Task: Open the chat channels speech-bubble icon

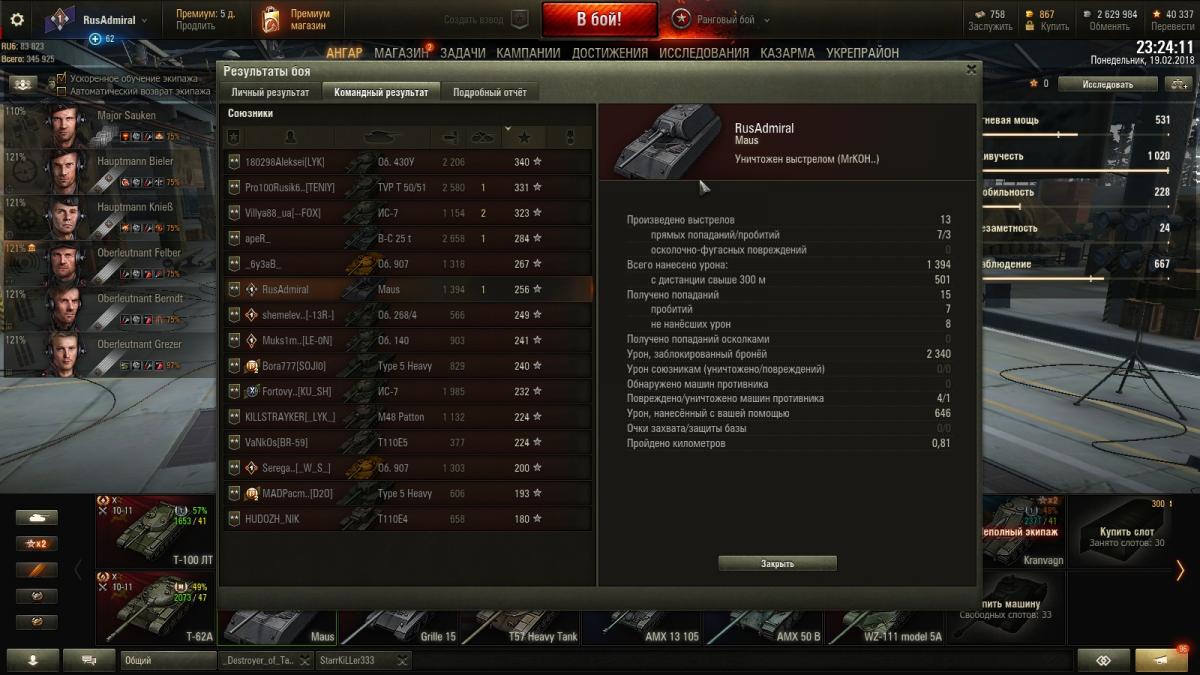Action: [x=89, y=660]
